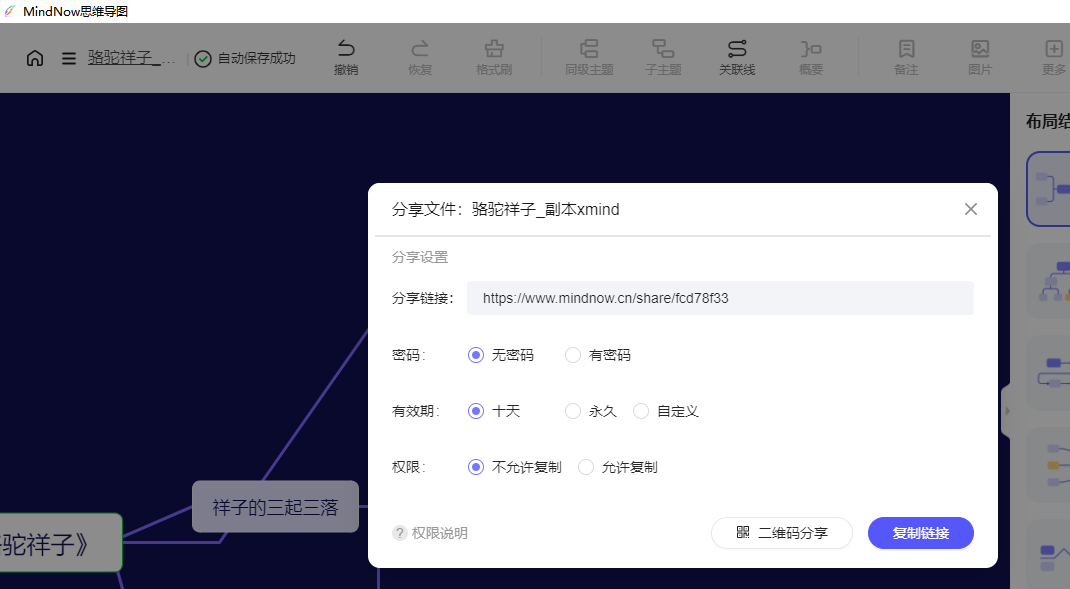Insert an image (图片)
1070x589 pixels.
[x=980, y=57]
